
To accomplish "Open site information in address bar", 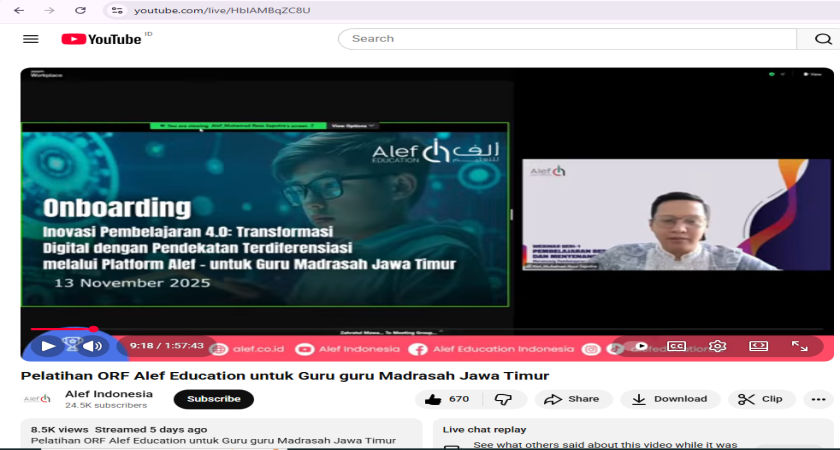I will pyautogui.click(x=117, y=10).
